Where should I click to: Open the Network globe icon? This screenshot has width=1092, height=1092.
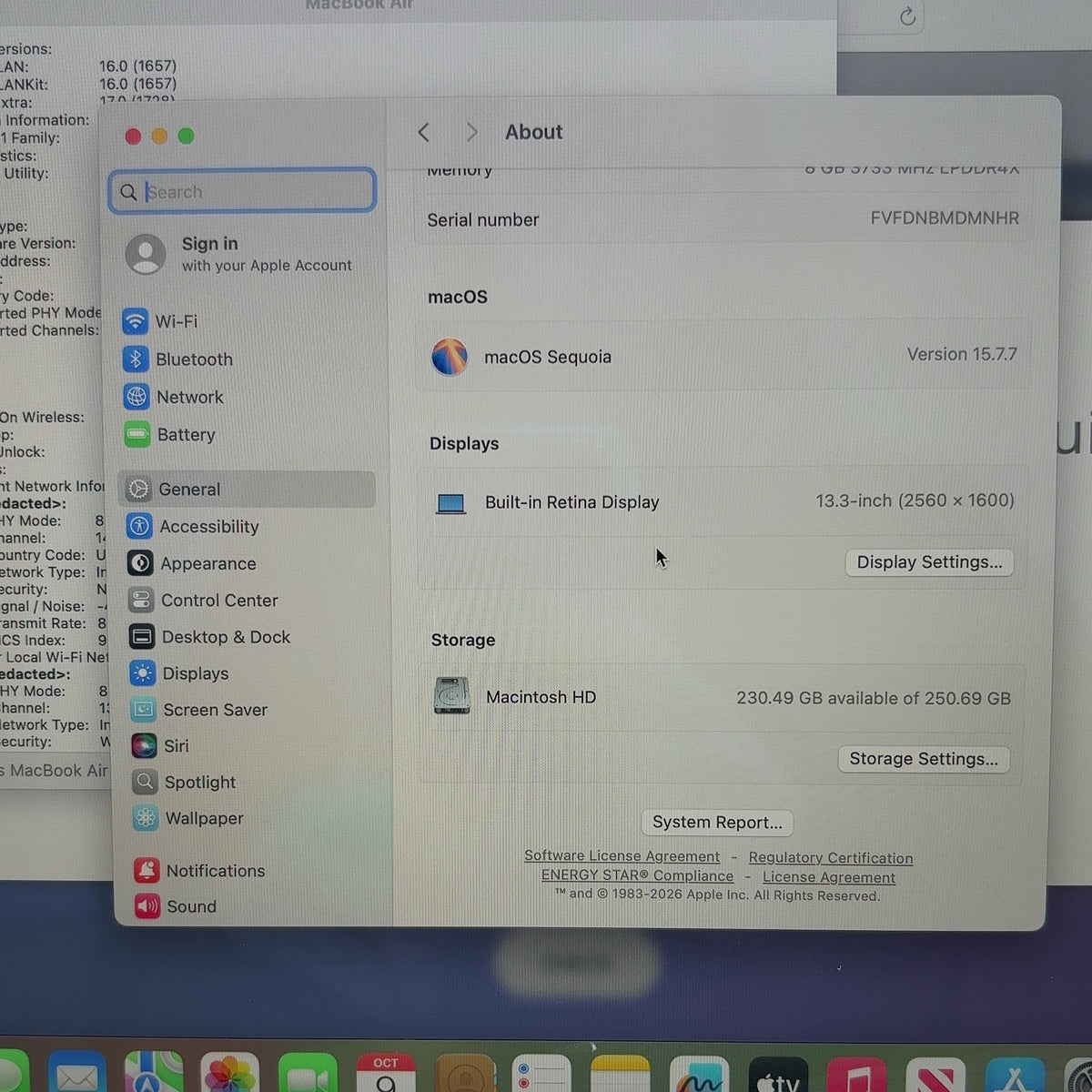(x=136, y=397)
